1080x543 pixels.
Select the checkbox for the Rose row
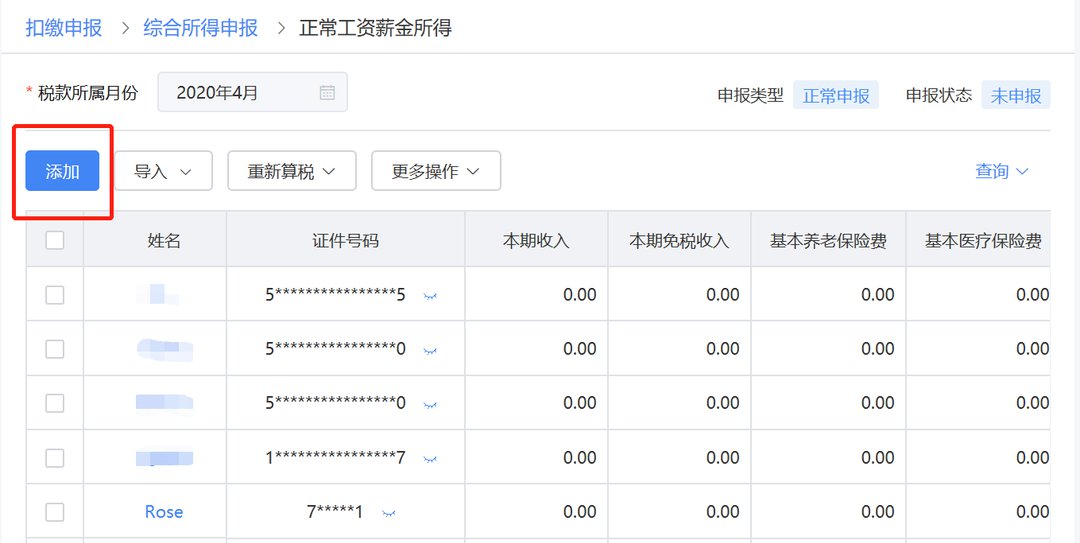point(55,512)
